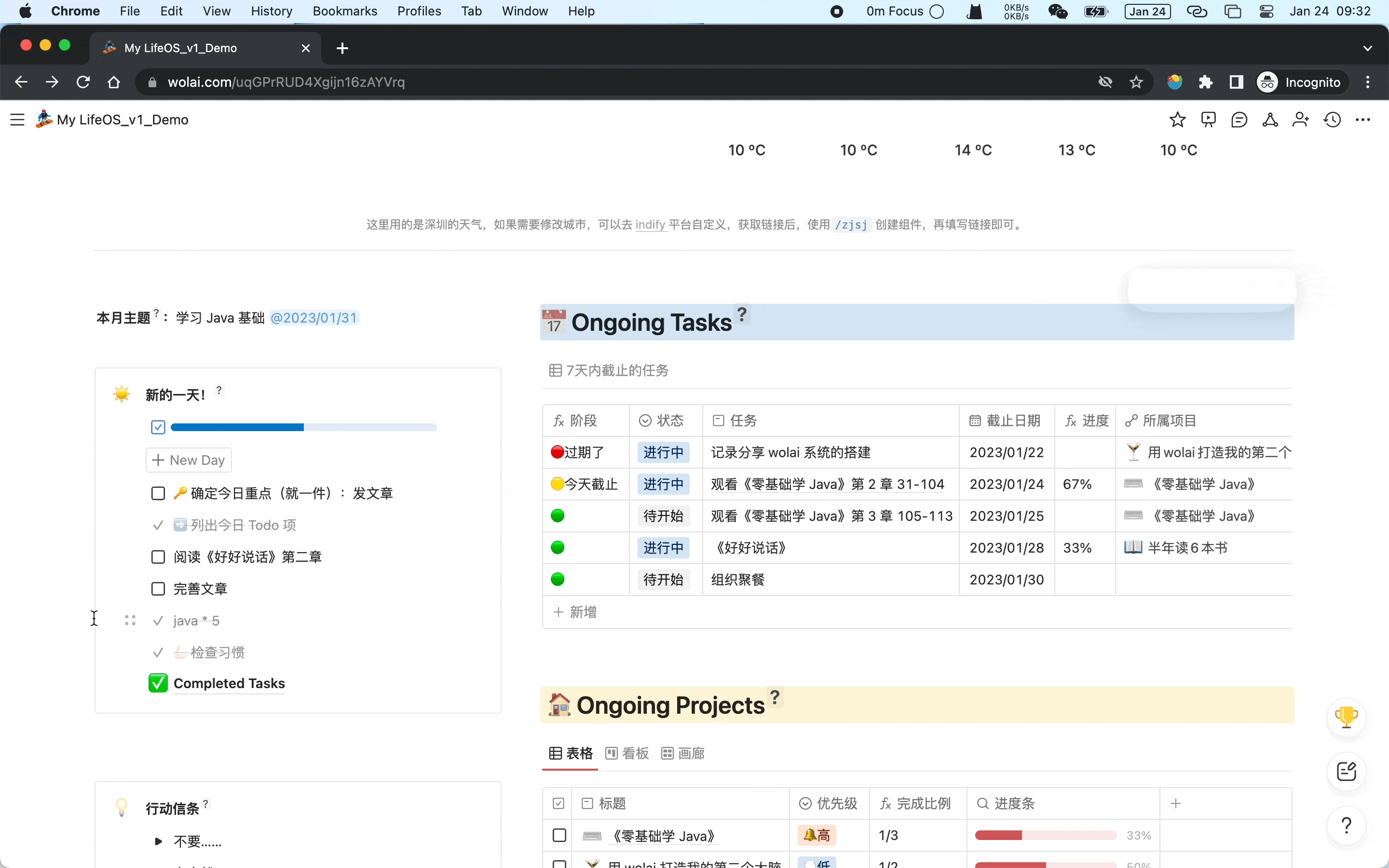1389x868 pixels.
Task: Select the 《零基础学 Java》 project row checkbox
Action: pos(559,835)
